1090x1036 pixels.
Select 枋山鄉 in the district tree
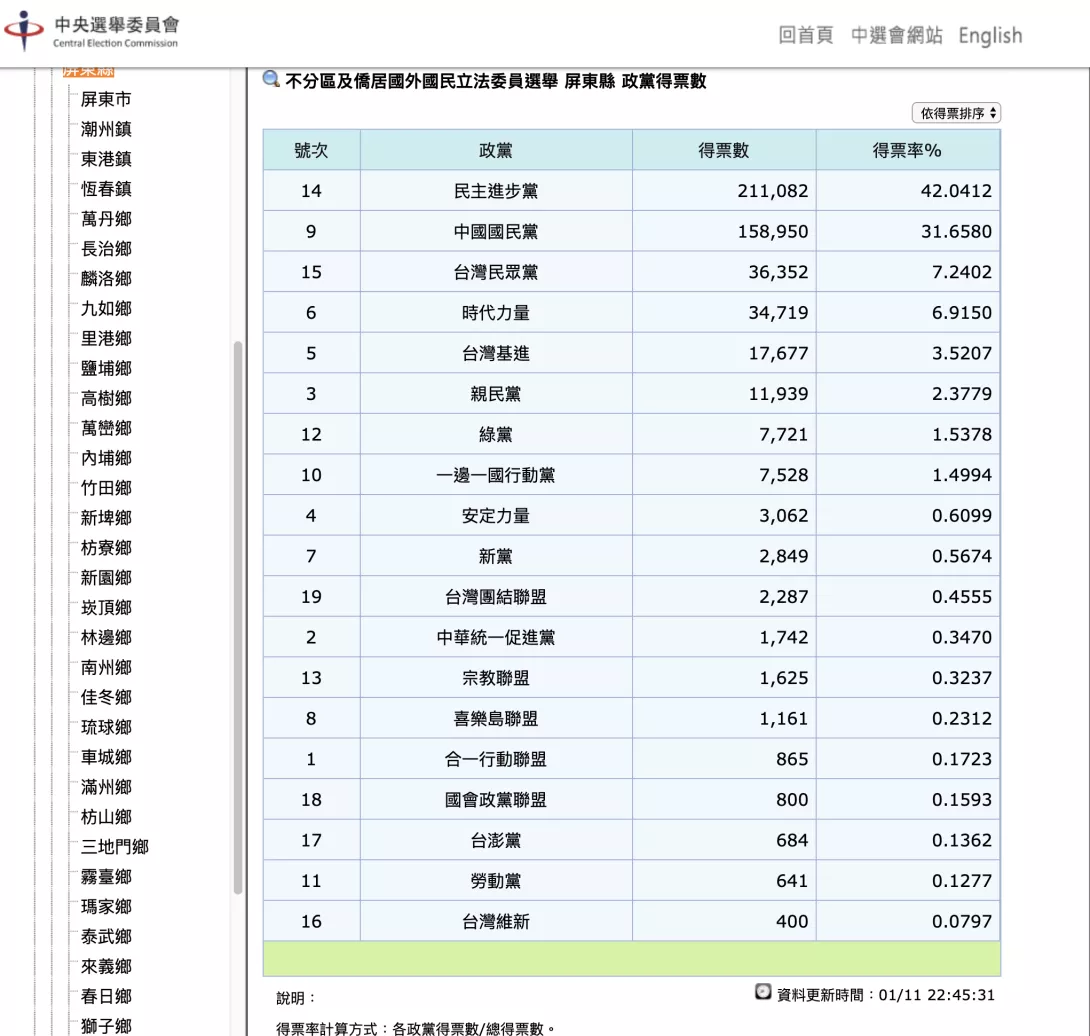tap(106, 817)
